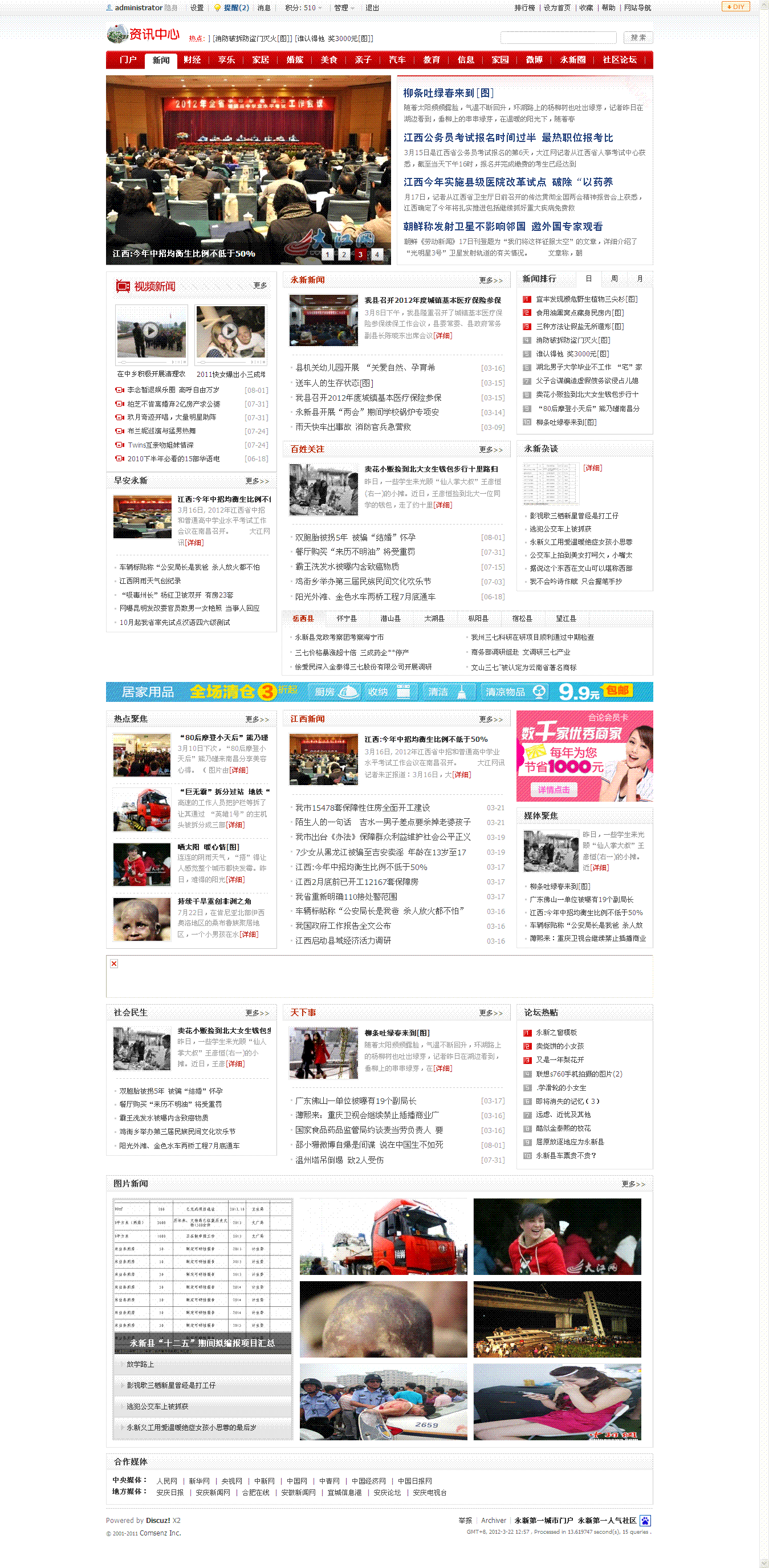The height and width of the screenshot is (1568, 769).
Task: Open headline 朝鲜称发射卫星不影响邻国
Action: [x=503, y=226]
